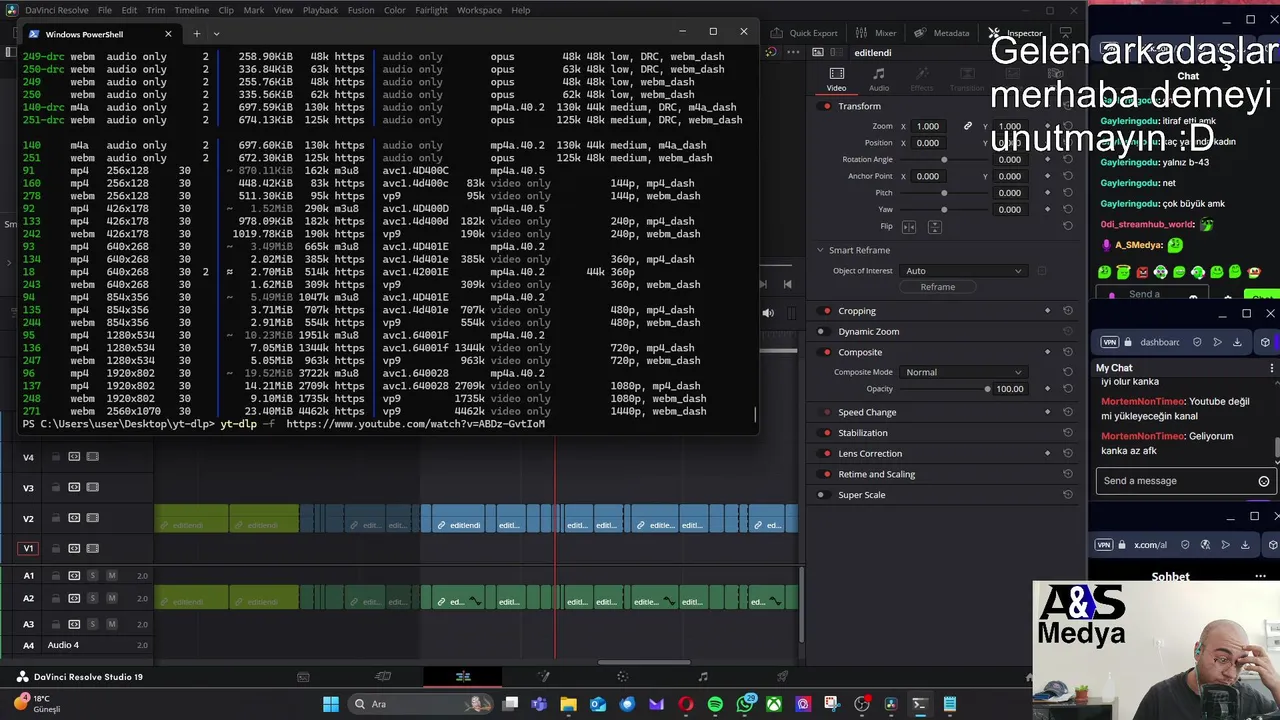Open the File menu in DaVinci Resolve

click(105, 10)
